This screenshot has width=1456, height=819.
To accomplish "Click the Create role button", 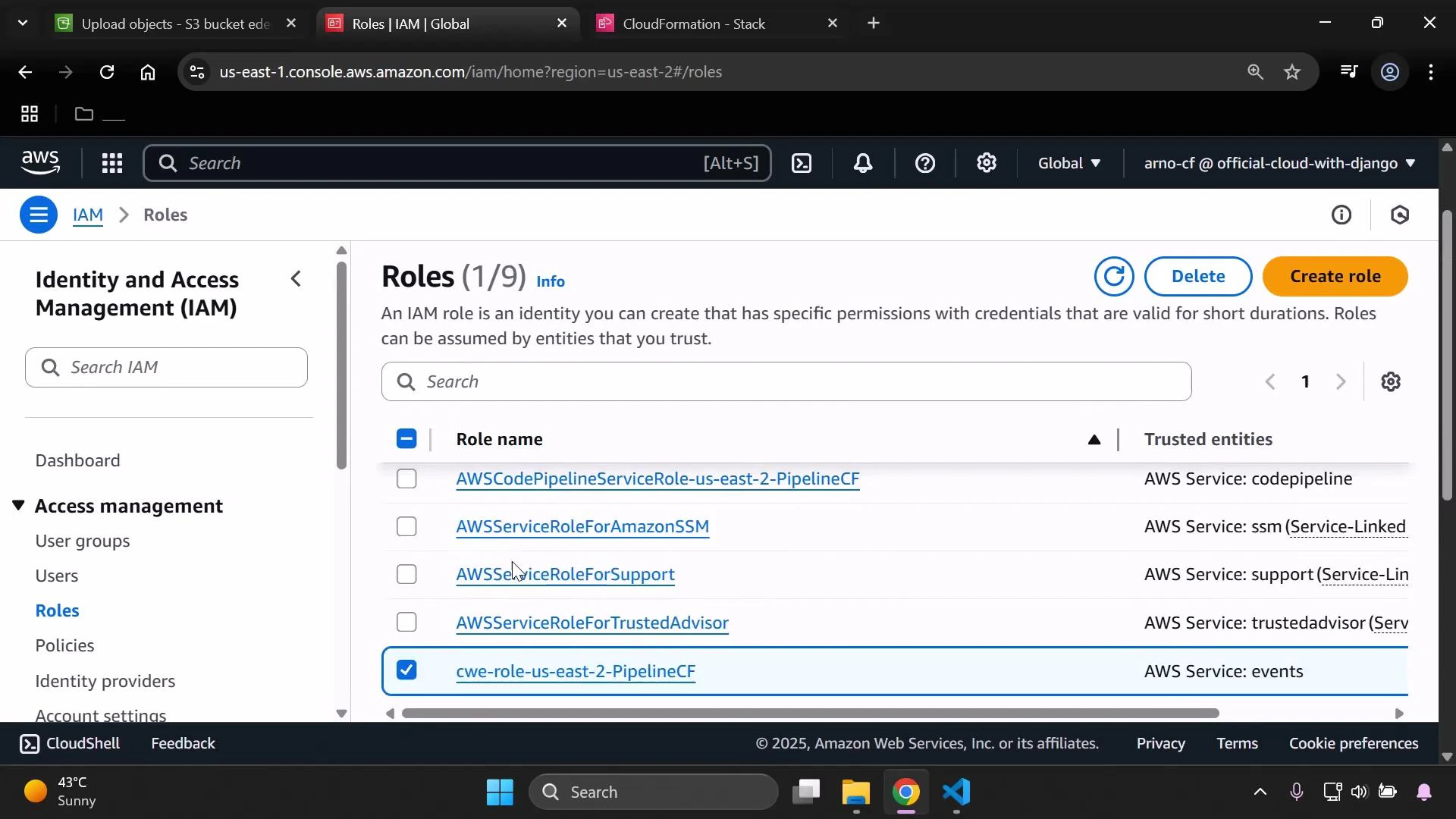I will click(x=1335, y=276).
